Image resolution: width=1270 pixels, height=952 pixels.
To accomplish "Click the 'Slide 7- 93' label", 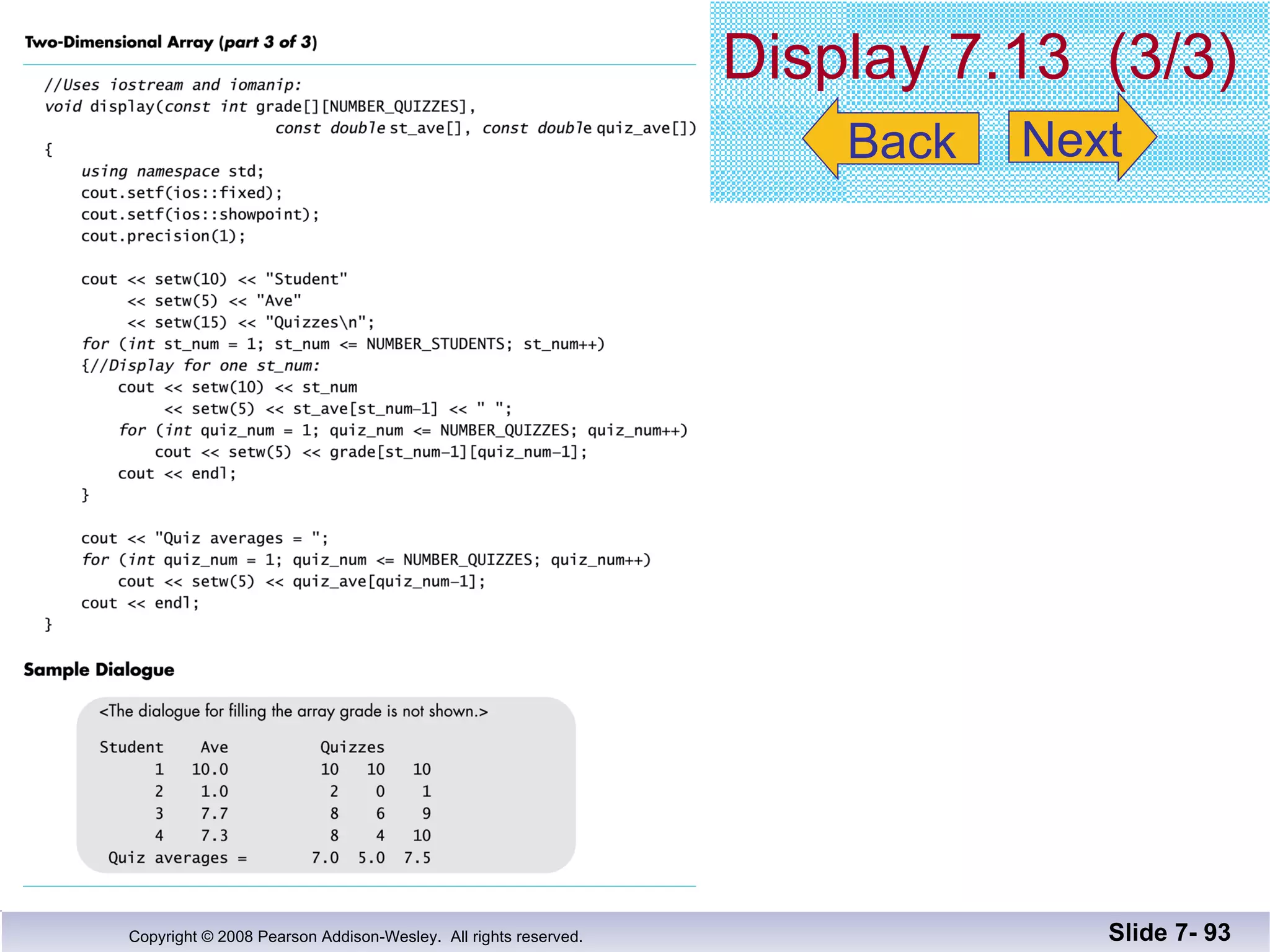I will point(1170,932).
